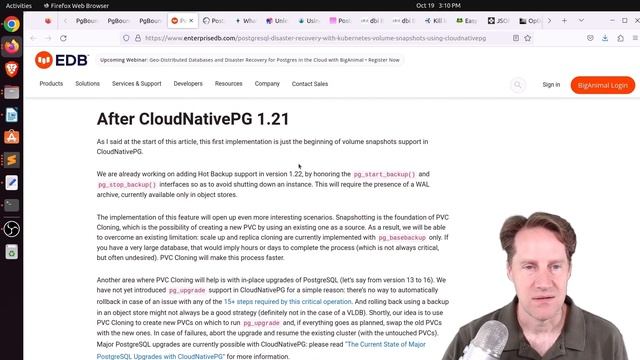The image size is (640, 360).
Task: Open OBS Studio from the dock
Action: point(11,229)
